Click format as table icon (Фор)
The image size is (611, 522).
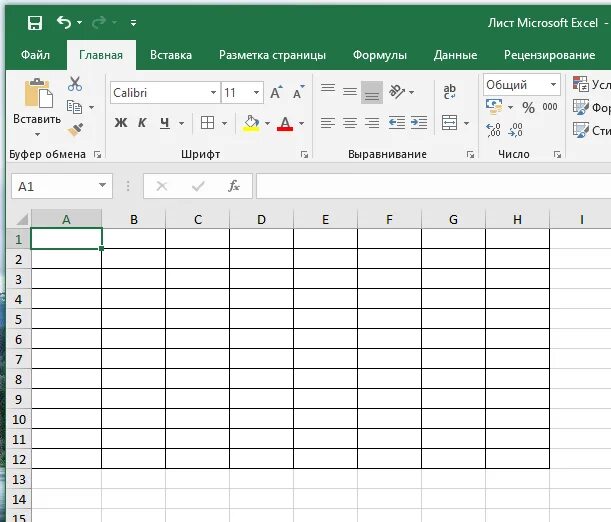(x=581, y=107)
